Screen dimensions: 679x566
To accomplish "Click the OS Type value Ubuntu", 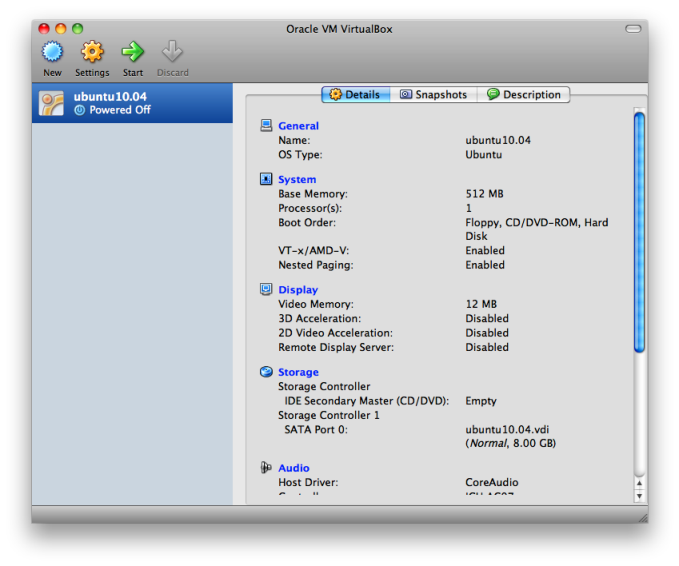I will coord(484,155).
